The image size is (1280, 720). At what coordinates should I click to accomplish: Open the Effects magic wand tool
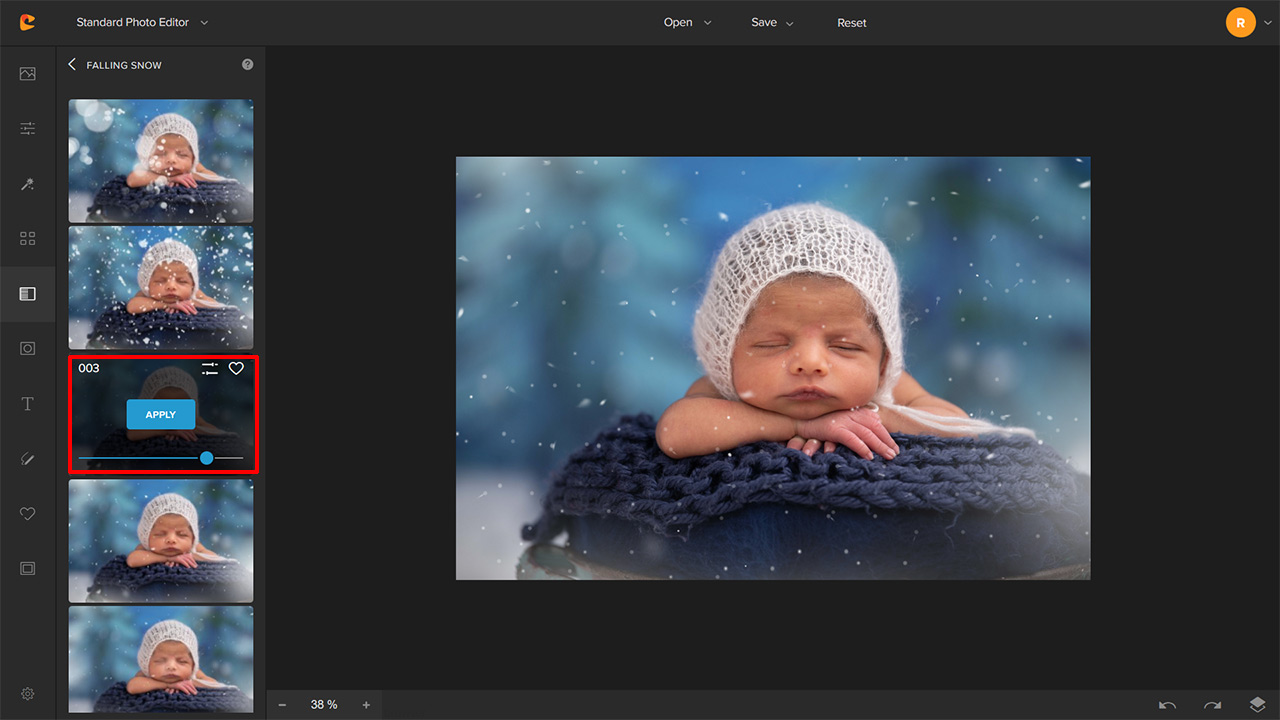27,184
